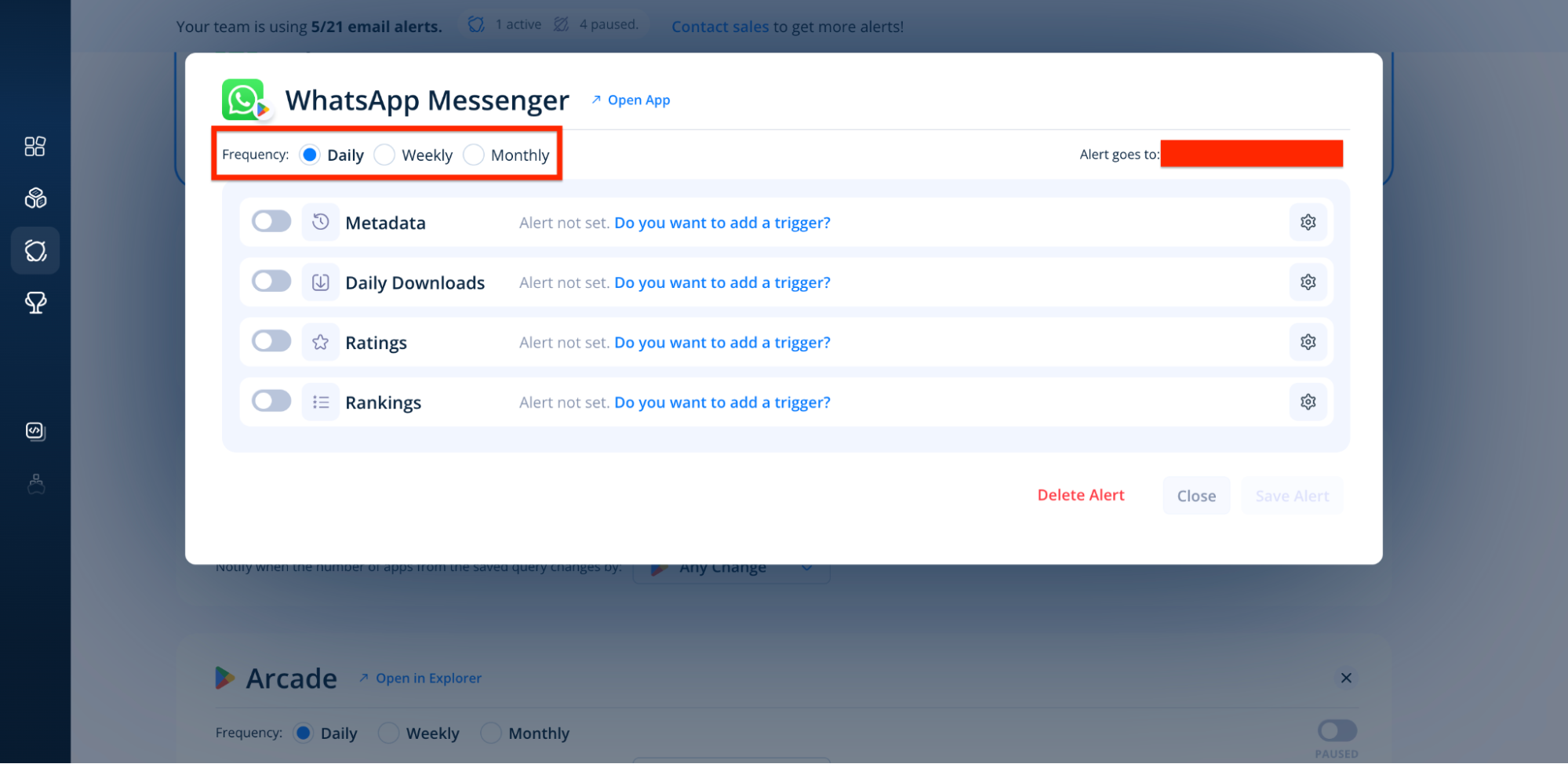Click the WhatsApp Messenger app icon
The image size is (1568, 764).
(245, 100)
